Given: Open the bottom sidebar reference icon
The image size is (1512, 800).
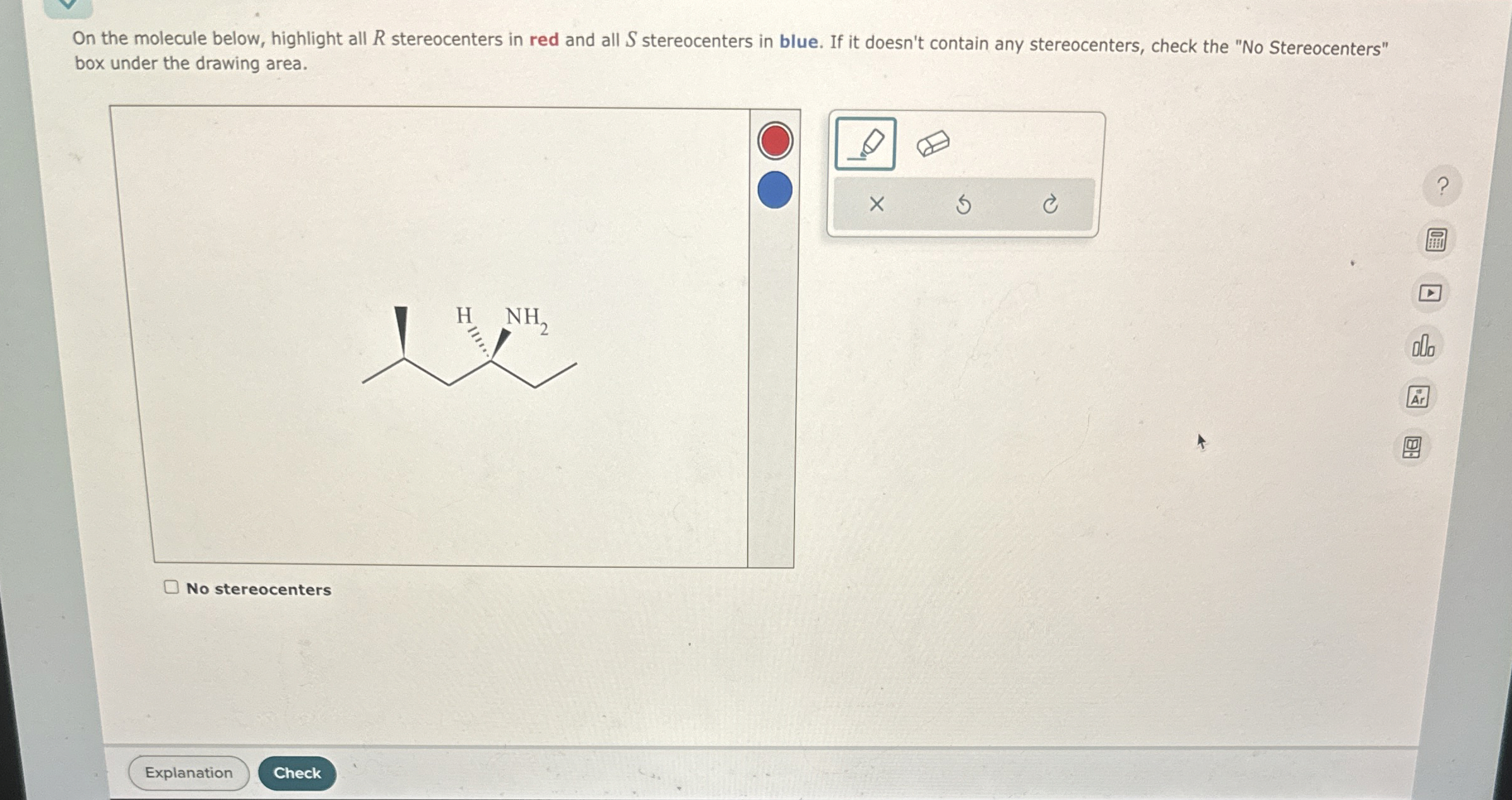Looking at the screenshot, I should pos(1412,447).
